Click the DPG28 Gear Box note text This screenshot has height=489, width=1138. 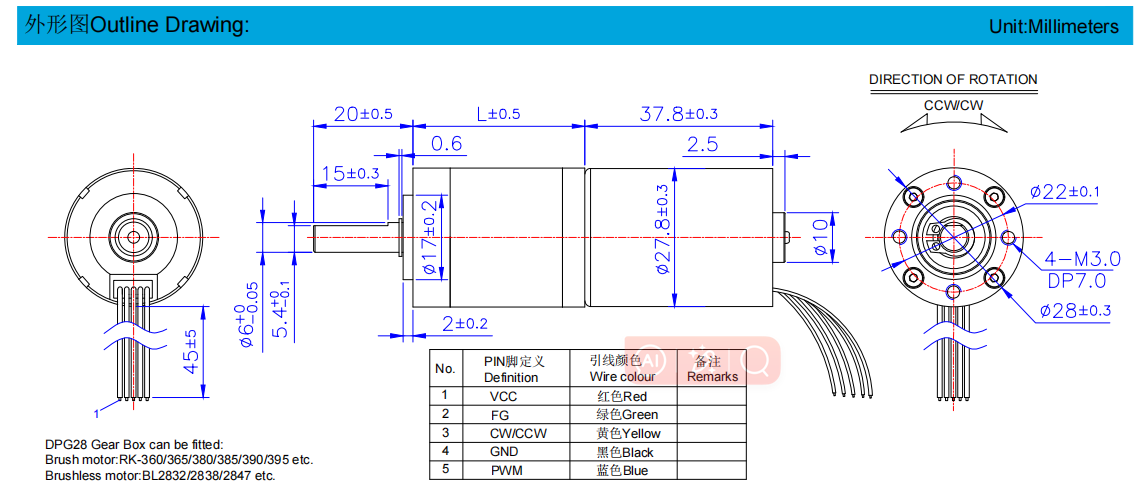(134, 444)
